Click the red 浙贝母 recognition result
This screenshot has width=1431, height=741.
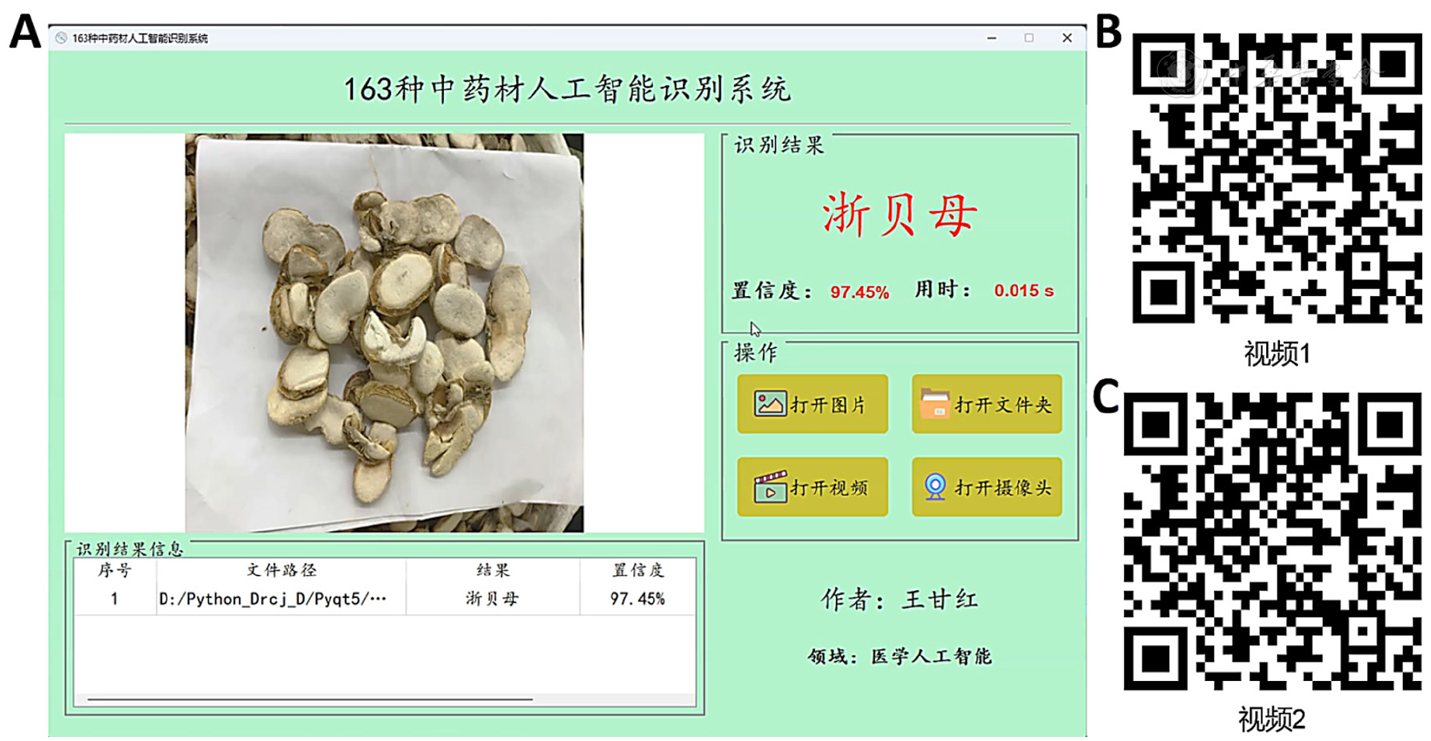pyautogui.click(x=899, y=214)
